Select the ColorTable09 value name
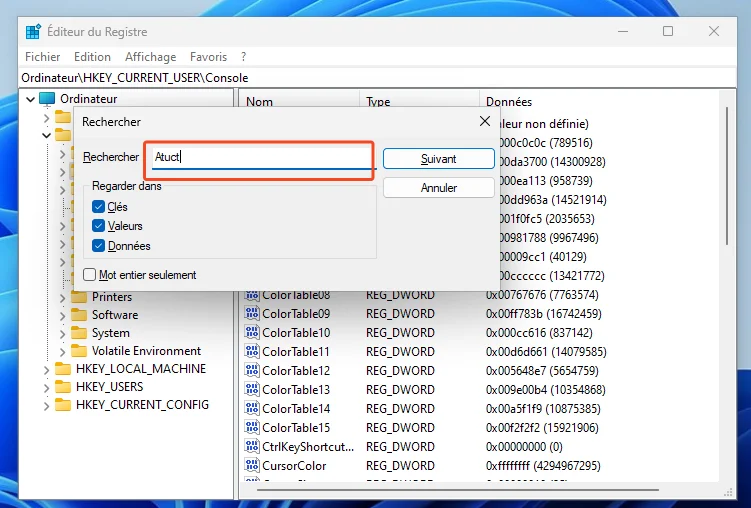751x508 pixels. tap(296, 314)
